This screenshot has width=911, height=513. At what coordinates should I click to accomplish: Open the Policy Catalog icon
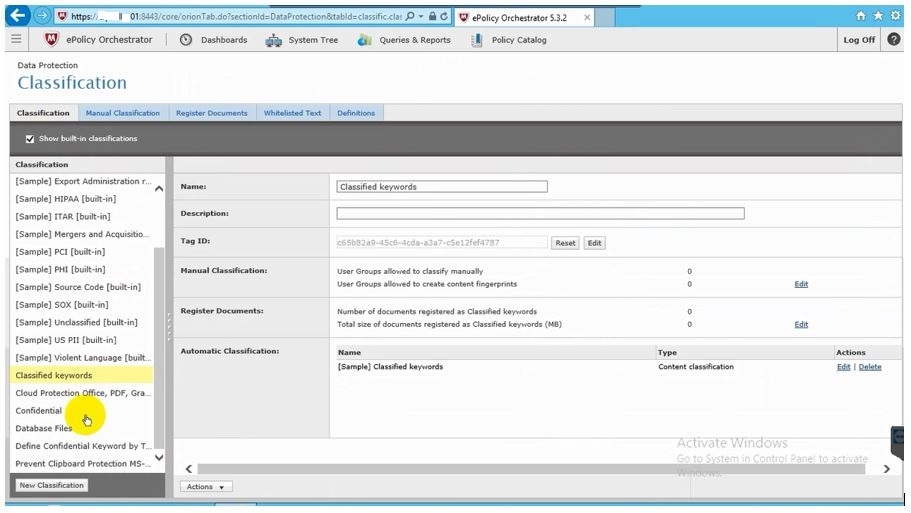click(476, 40)
